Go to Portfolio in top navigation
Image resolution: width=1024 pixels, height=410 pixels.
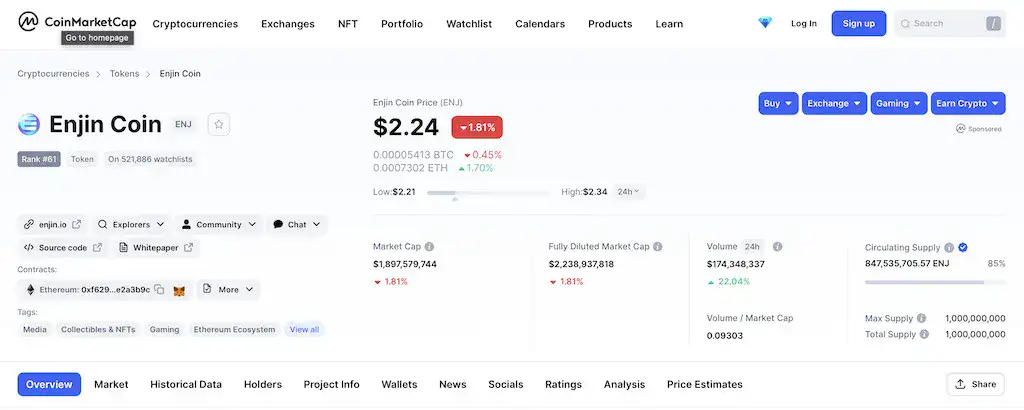coord(402,24)
